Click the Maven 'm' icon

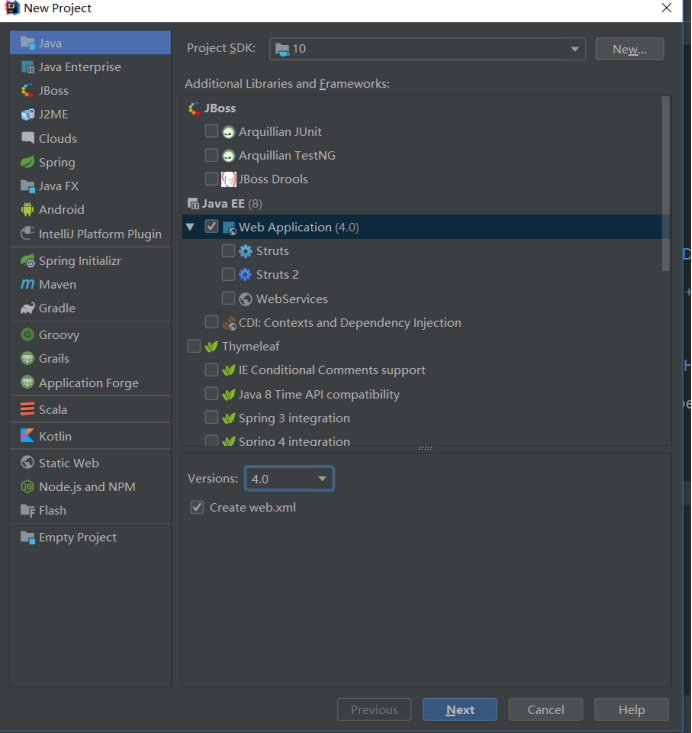pyautogui.click(x=27, y=284)
